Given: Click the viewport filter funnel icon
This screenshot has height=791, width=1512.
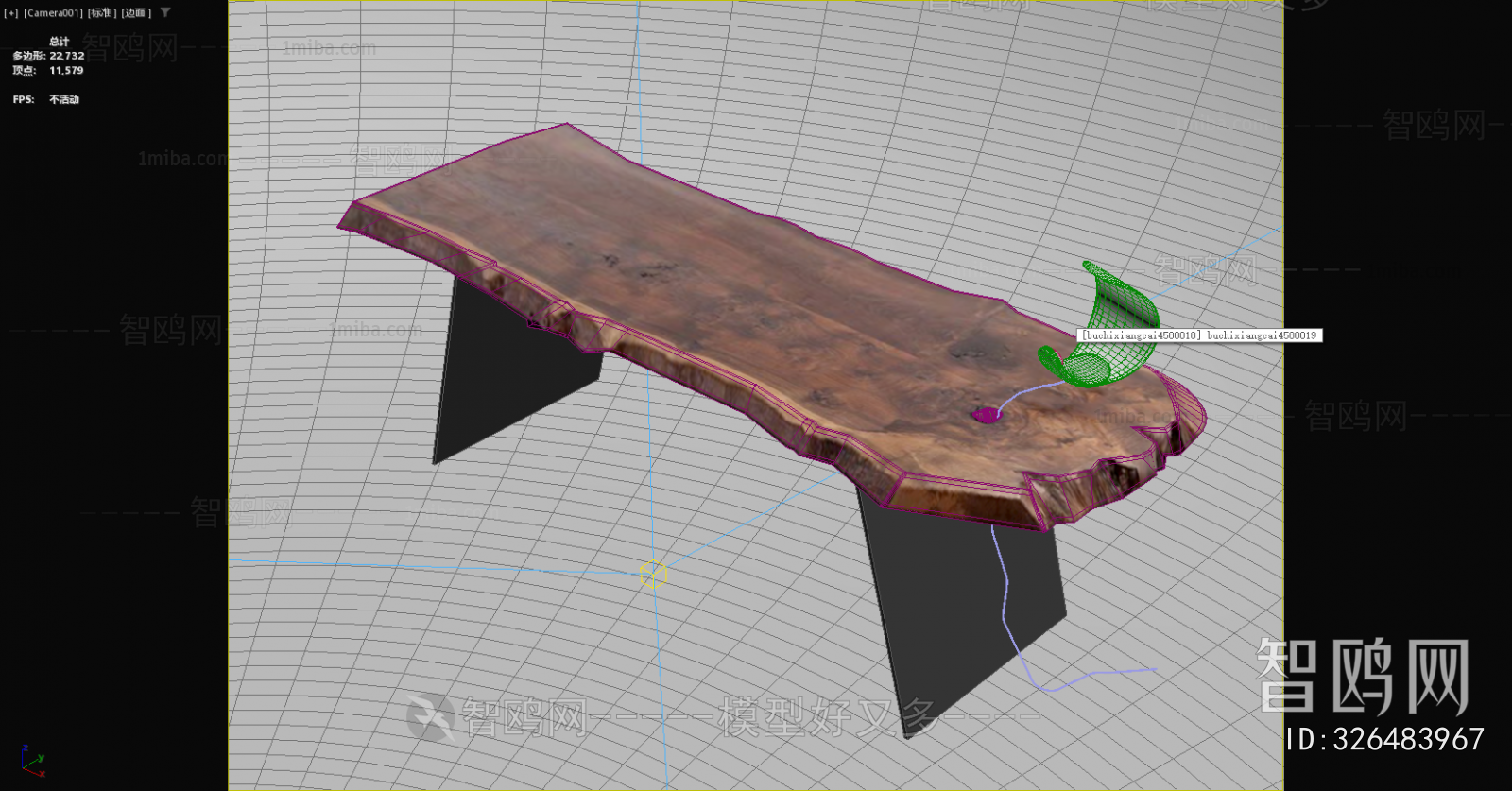Looking at the screenshot, I should (165, 12).
